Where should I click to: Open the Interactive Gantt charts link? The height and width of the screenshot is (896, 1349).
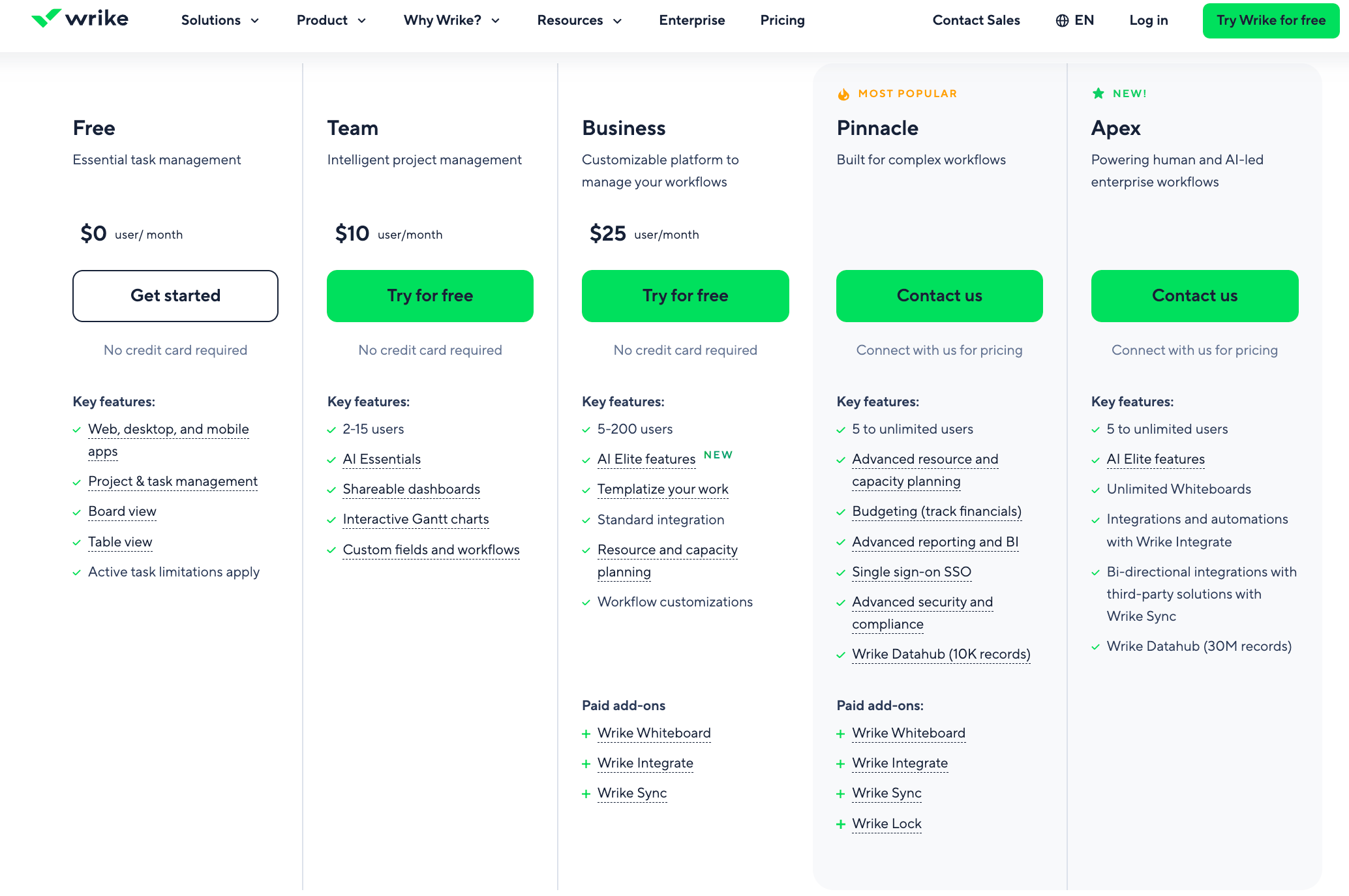tap(415, 519)
